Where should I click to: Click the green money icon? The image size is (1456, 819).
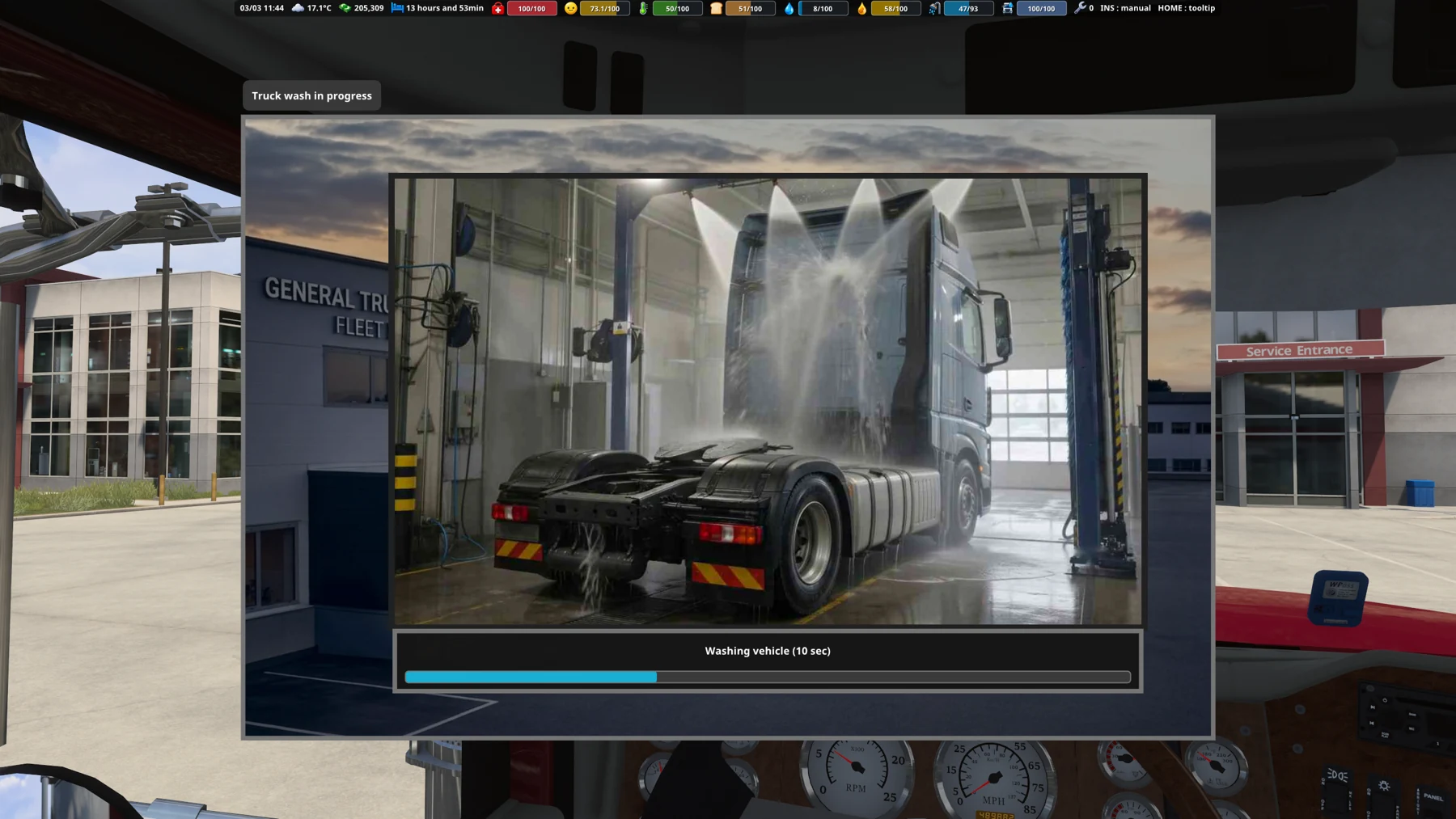point(345,8)
